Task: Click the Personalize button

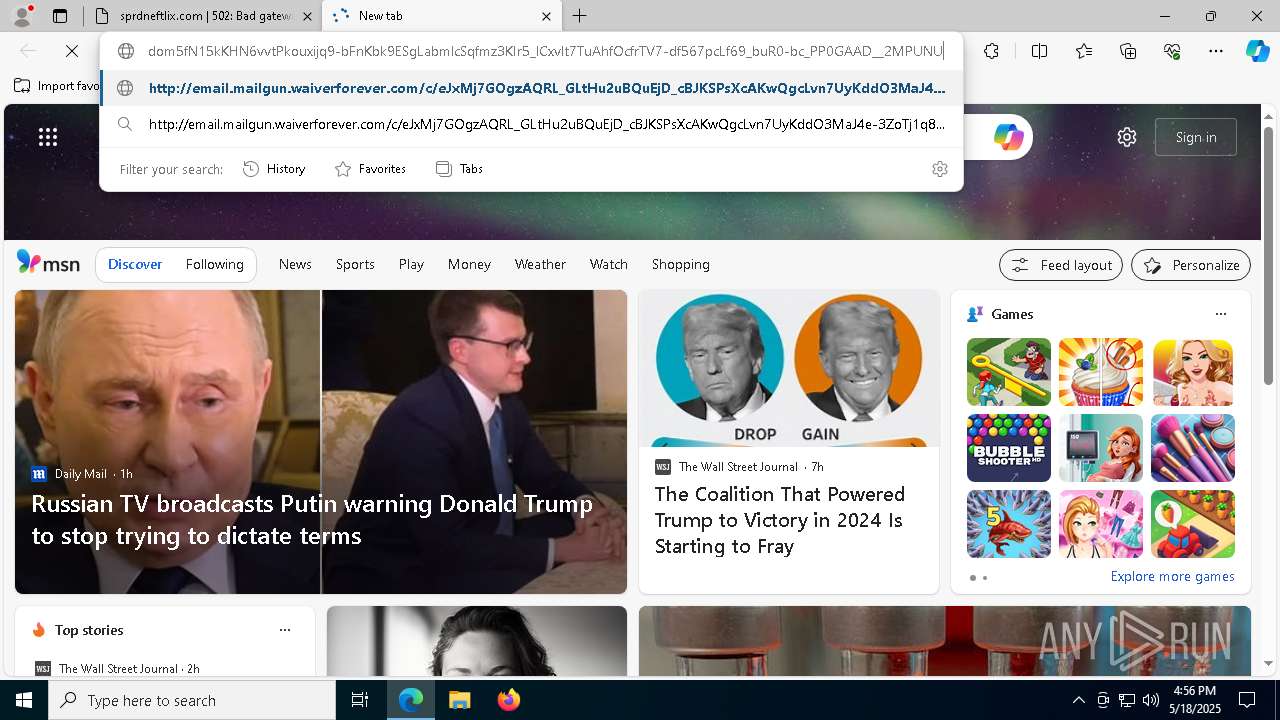Action: [1191, 265]
